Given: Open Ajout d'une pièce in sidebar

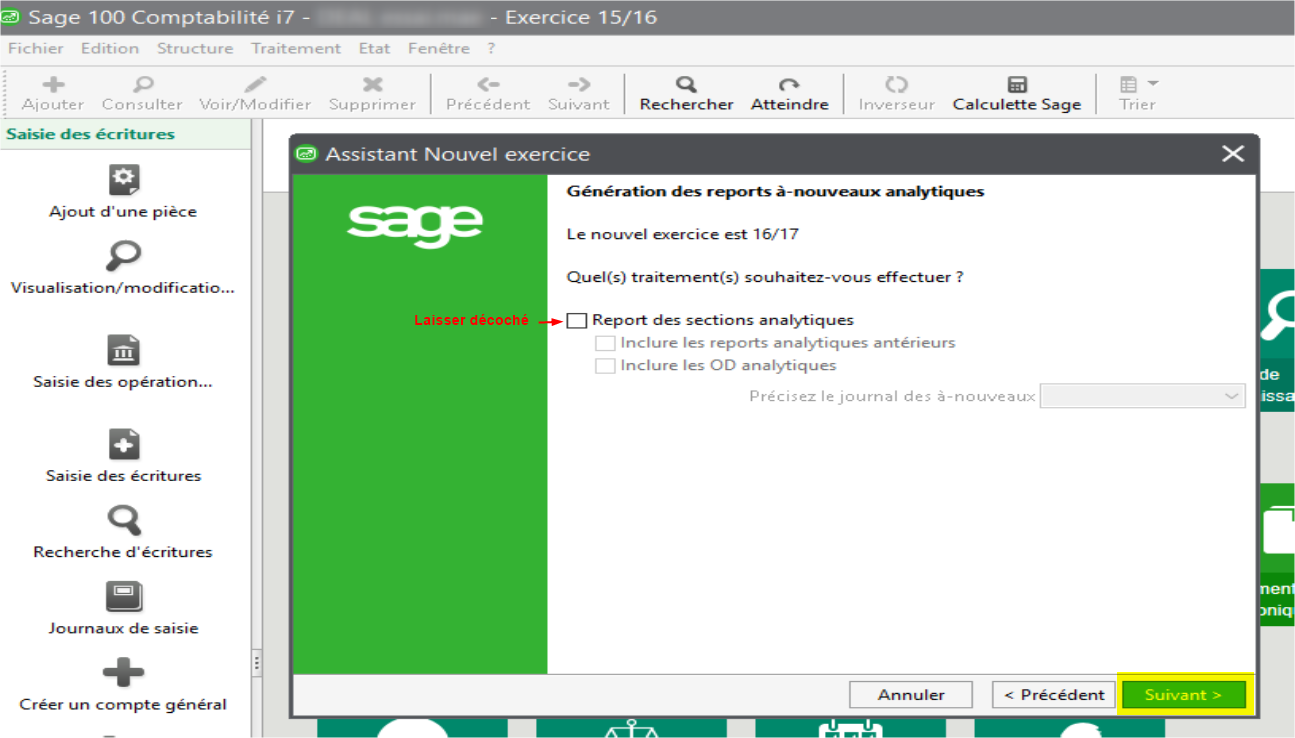Looking at the screenshot, I should [123, 181].
